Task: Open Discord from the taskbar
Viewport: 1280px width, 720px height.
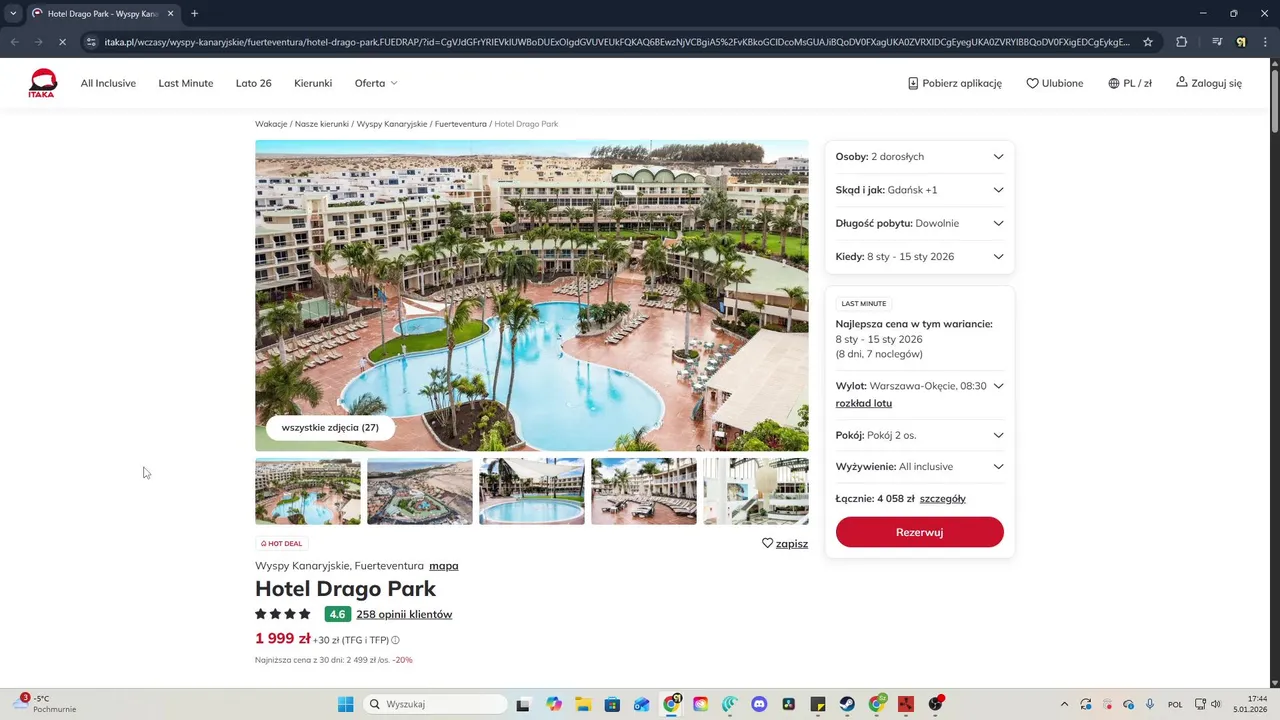Action: click(759, 704)
